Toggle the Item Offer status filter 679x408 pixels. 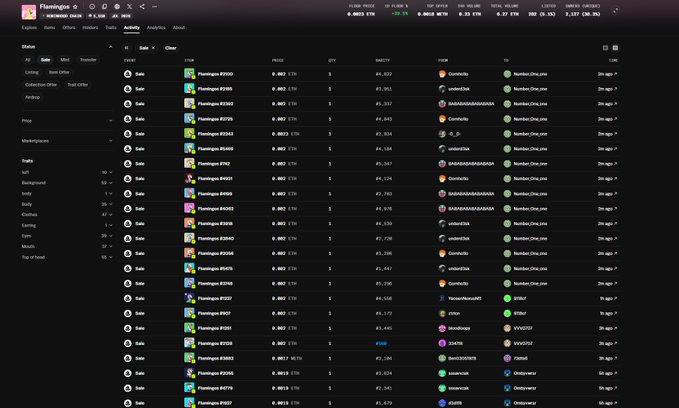point(59,72)
